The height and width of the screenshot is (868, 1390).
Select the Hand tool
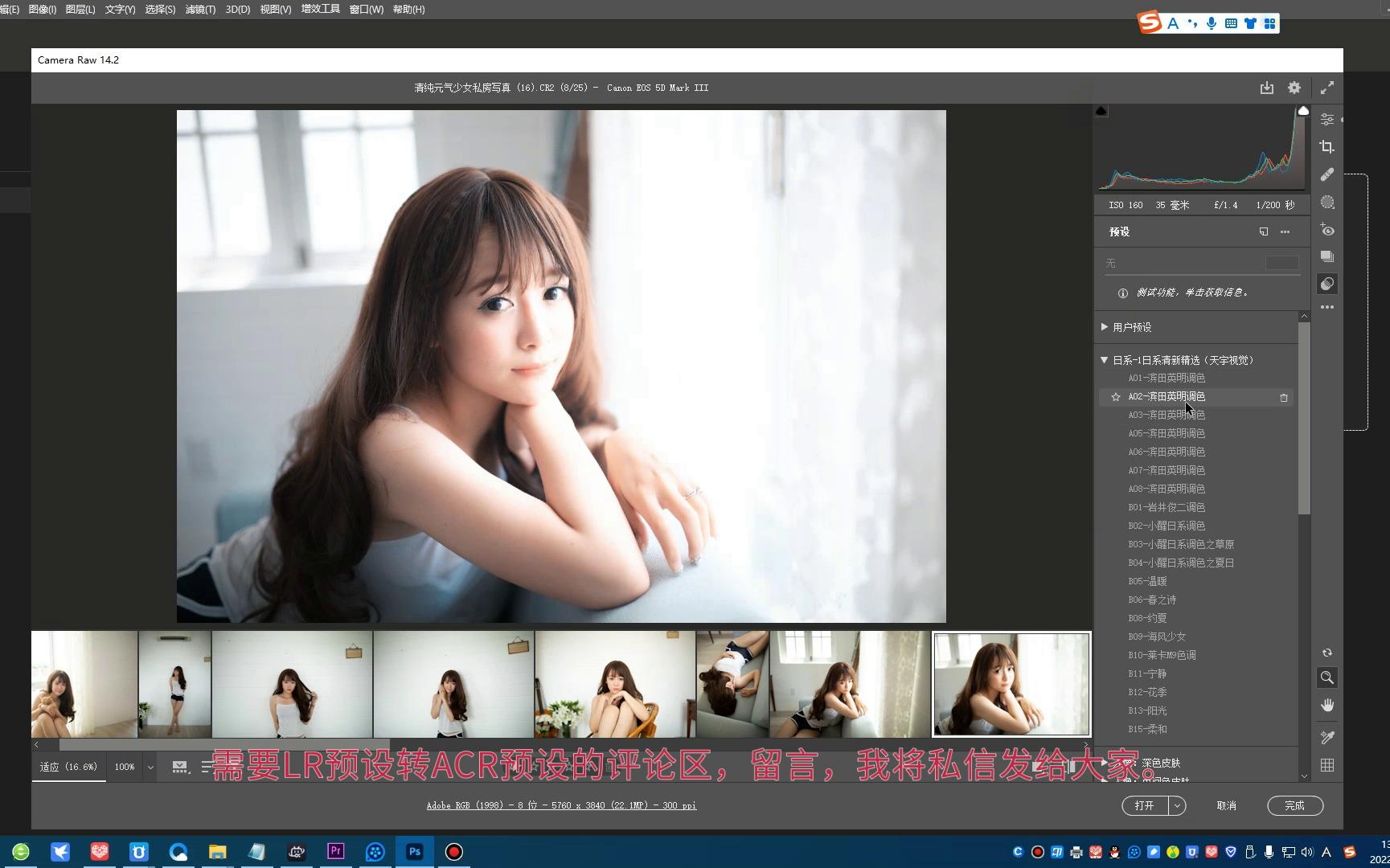pyautogui.click(x=1327, y=705)
